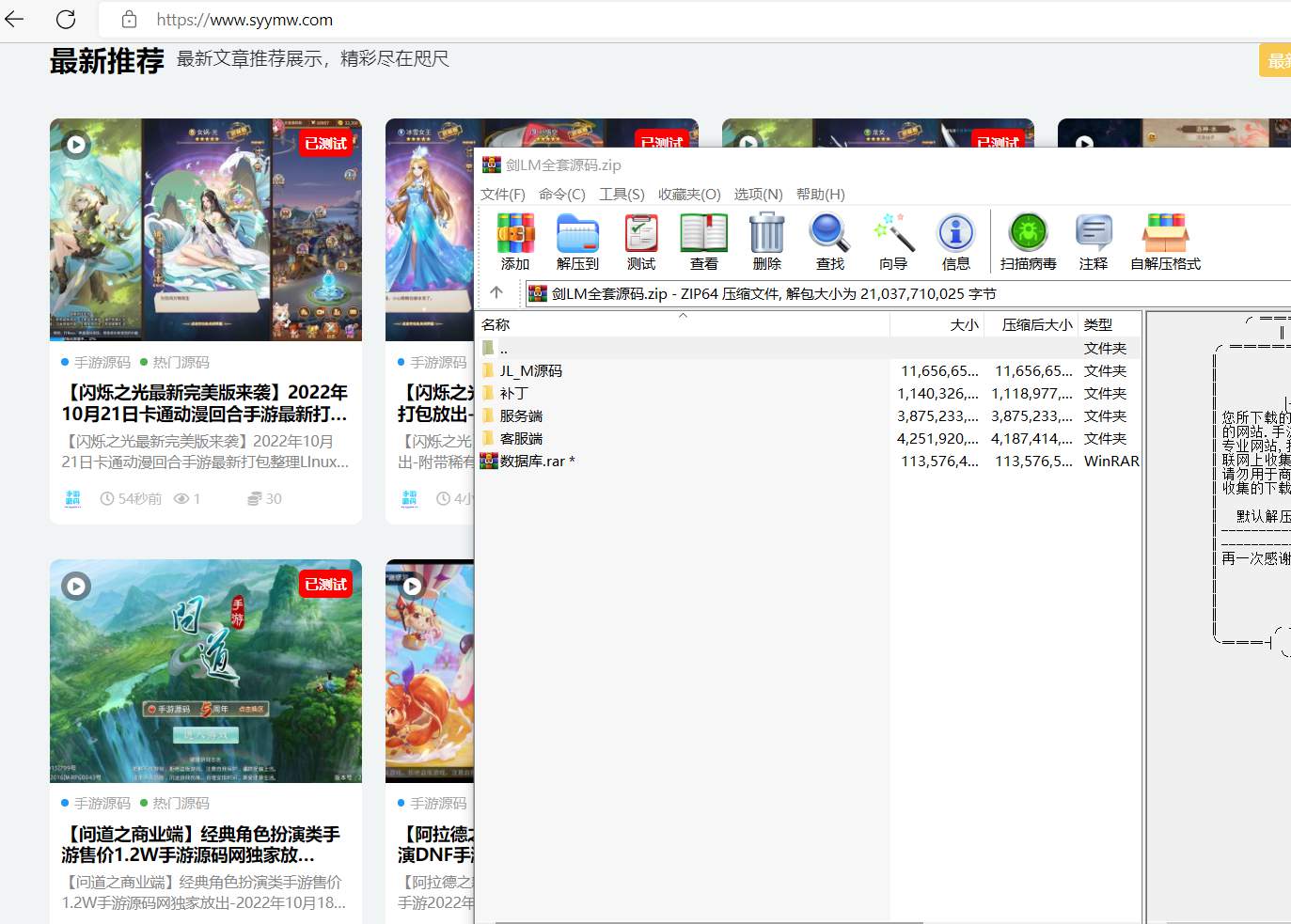Click 热门源码 tag on first card

pos(181,362)
